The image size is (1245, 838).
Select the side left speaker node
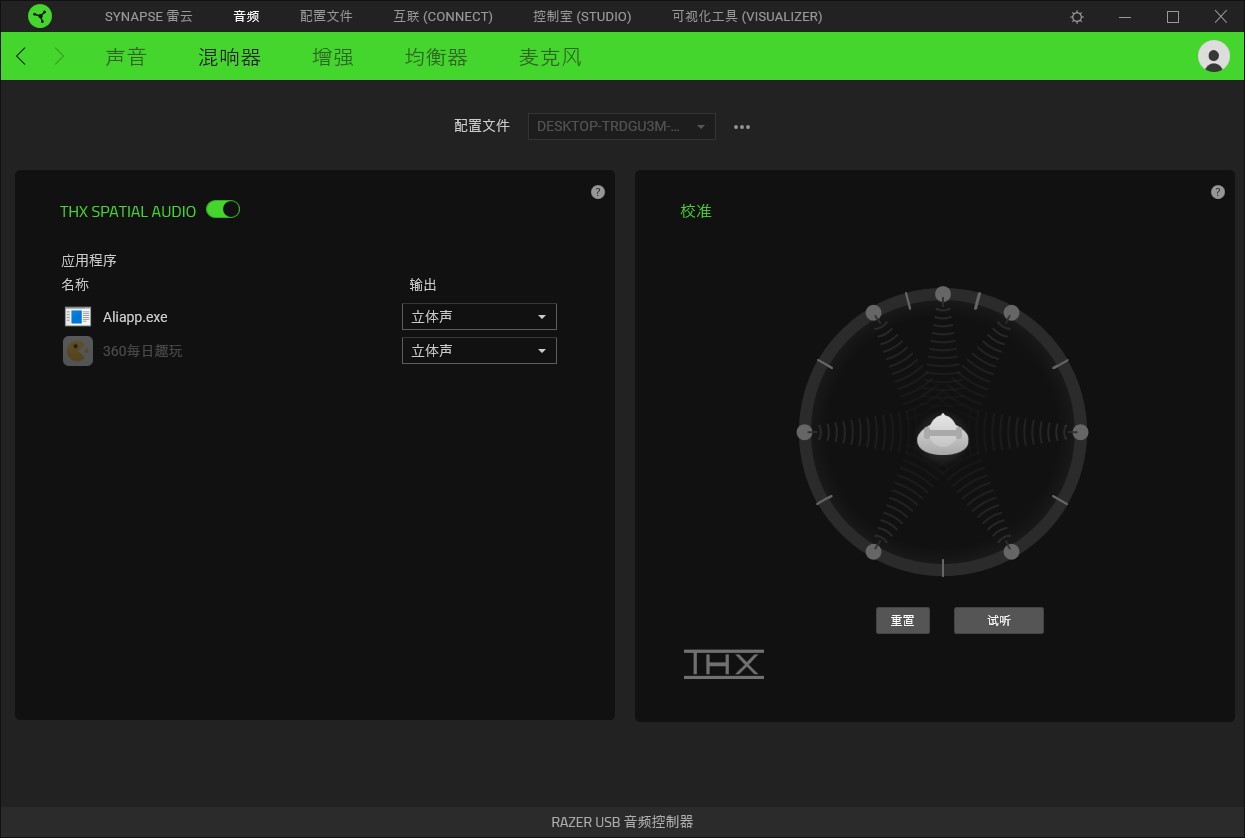(804, 432)
